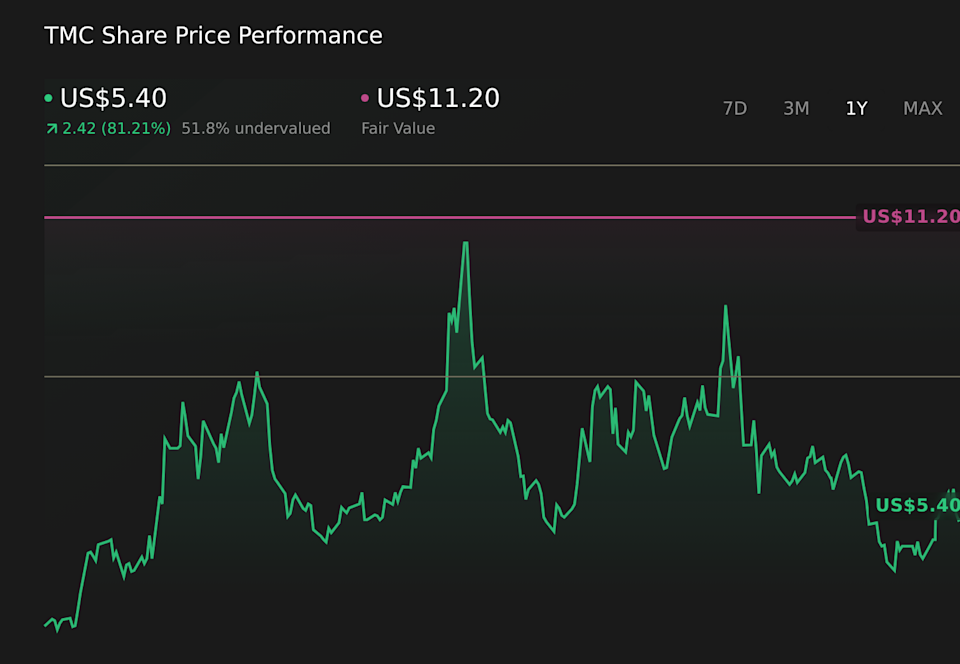960x664 pixels.
Task: Select the 7D time range tab
Action: (x=735, y=108)
